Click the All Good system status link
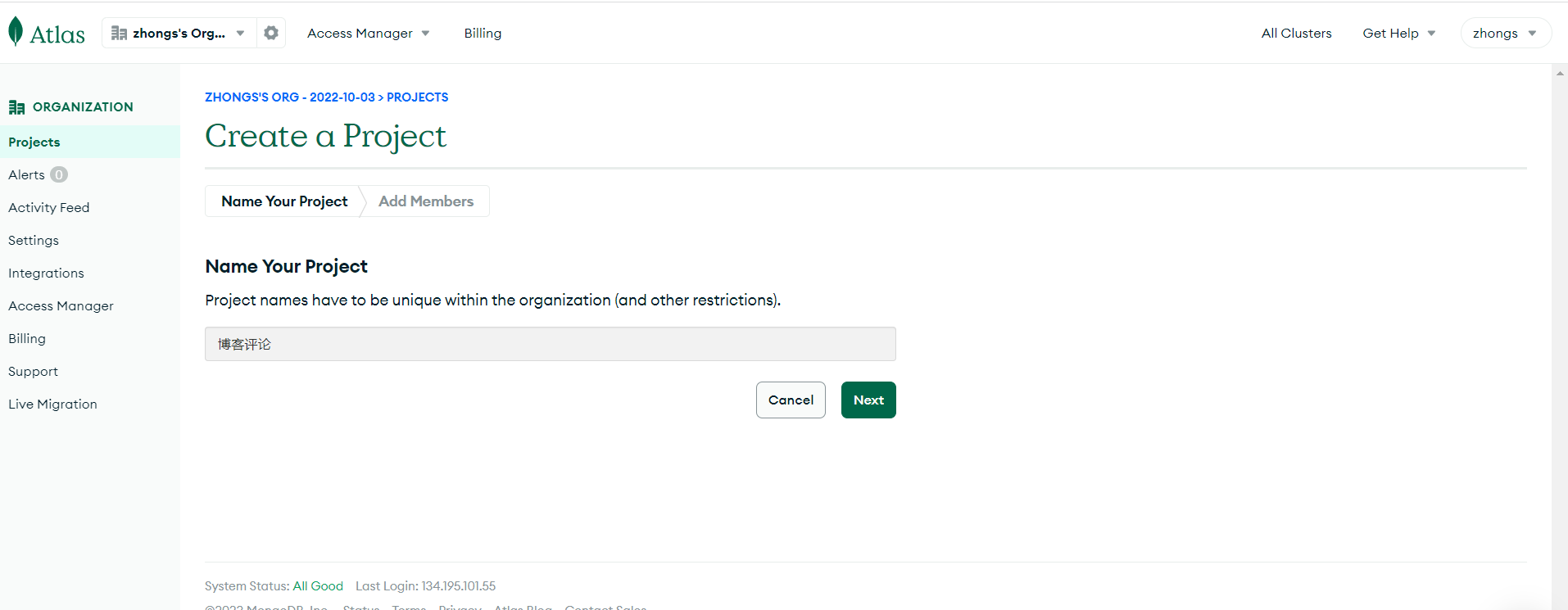 [318, 586]
